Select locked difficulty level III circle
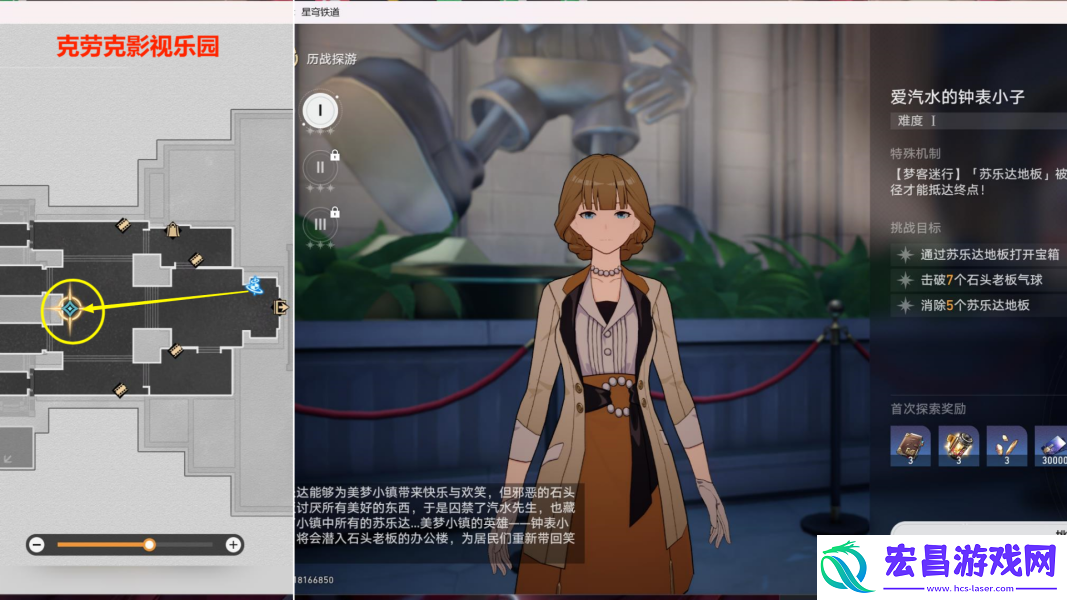1067x600 pixels. pos(320,224)
